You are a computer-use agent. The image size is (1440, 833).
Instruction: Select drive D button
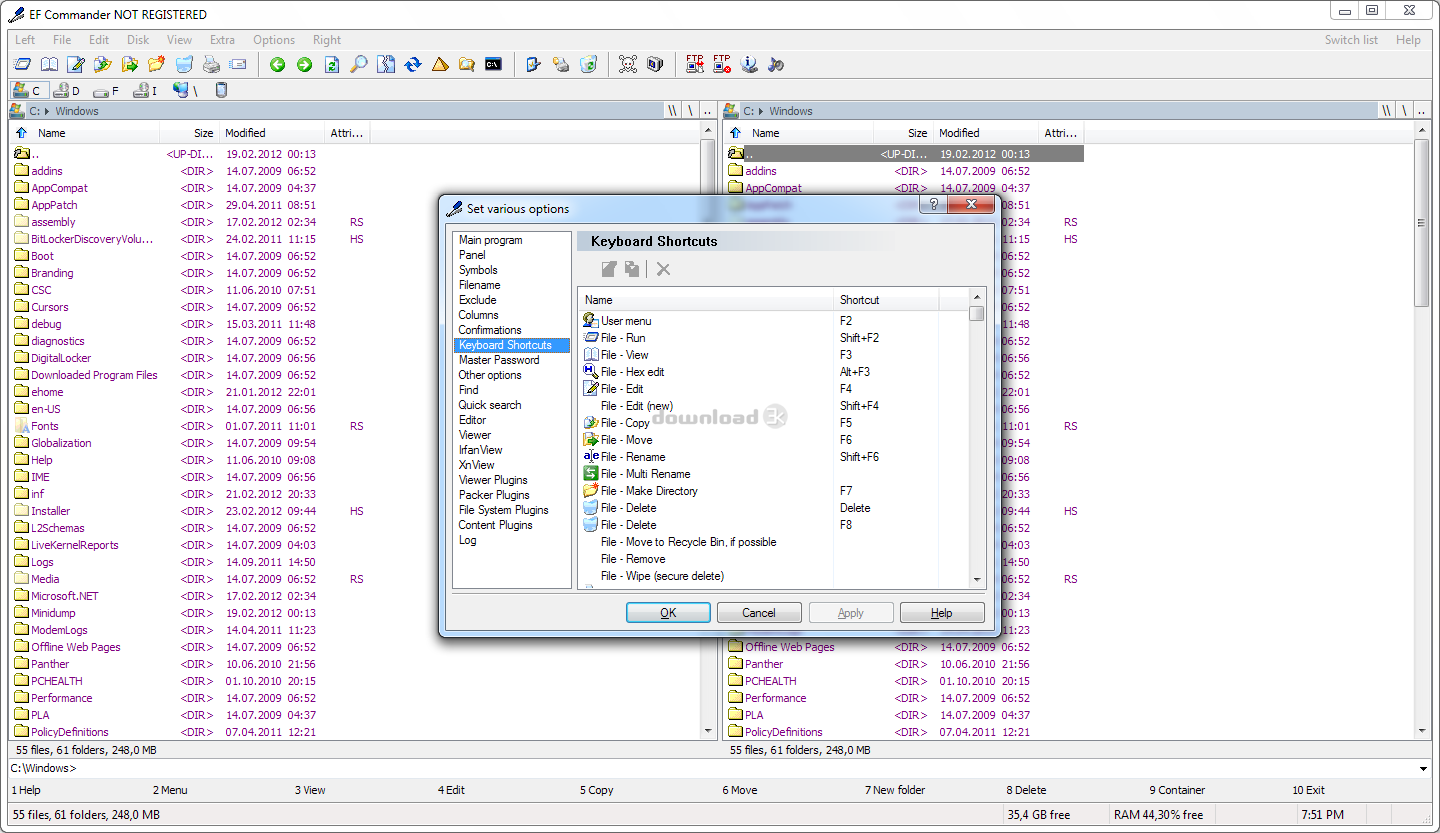[67, 90]
